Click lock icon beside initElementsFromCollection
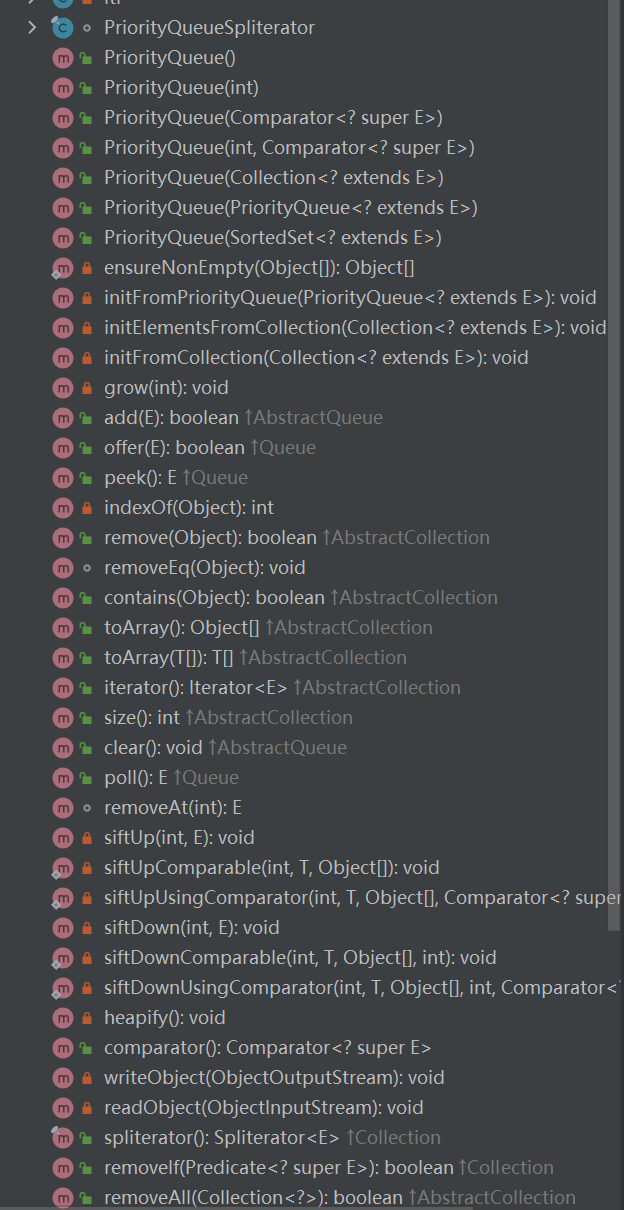The height and width of the screenshot is (1210, 624). click(x=87, y=328)
